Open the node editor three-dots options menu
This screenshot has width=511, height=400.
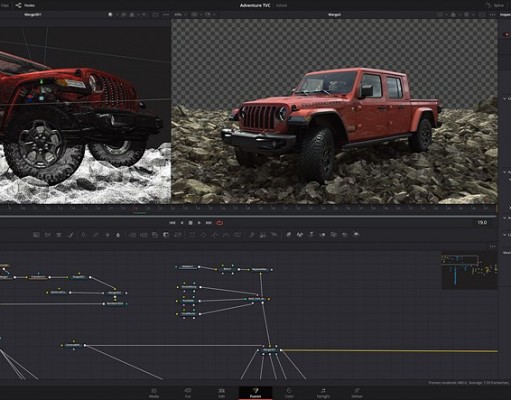coord(493,246)
